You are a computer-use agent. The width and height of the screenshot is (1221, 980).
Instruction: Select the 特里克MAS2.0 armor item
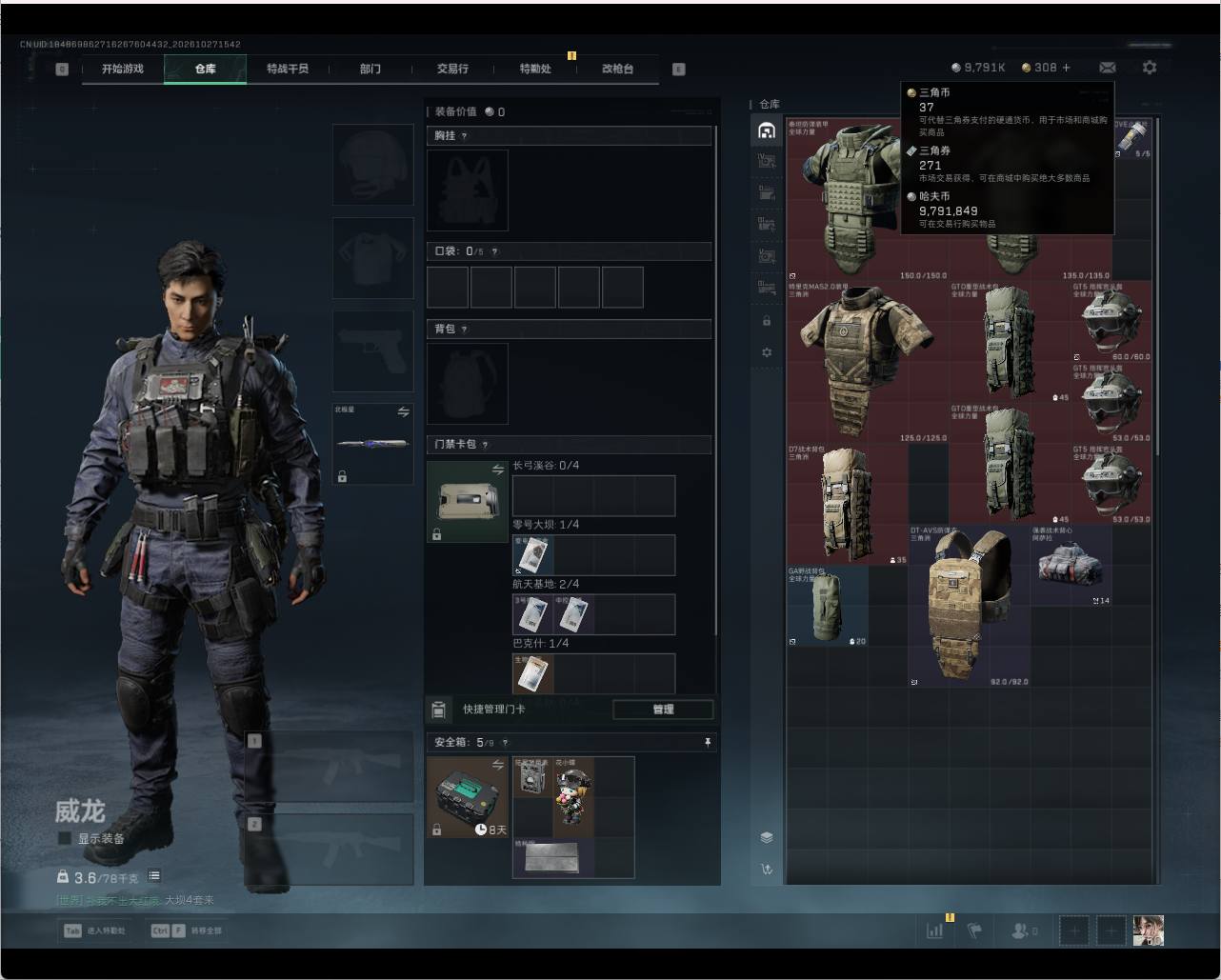868,362
